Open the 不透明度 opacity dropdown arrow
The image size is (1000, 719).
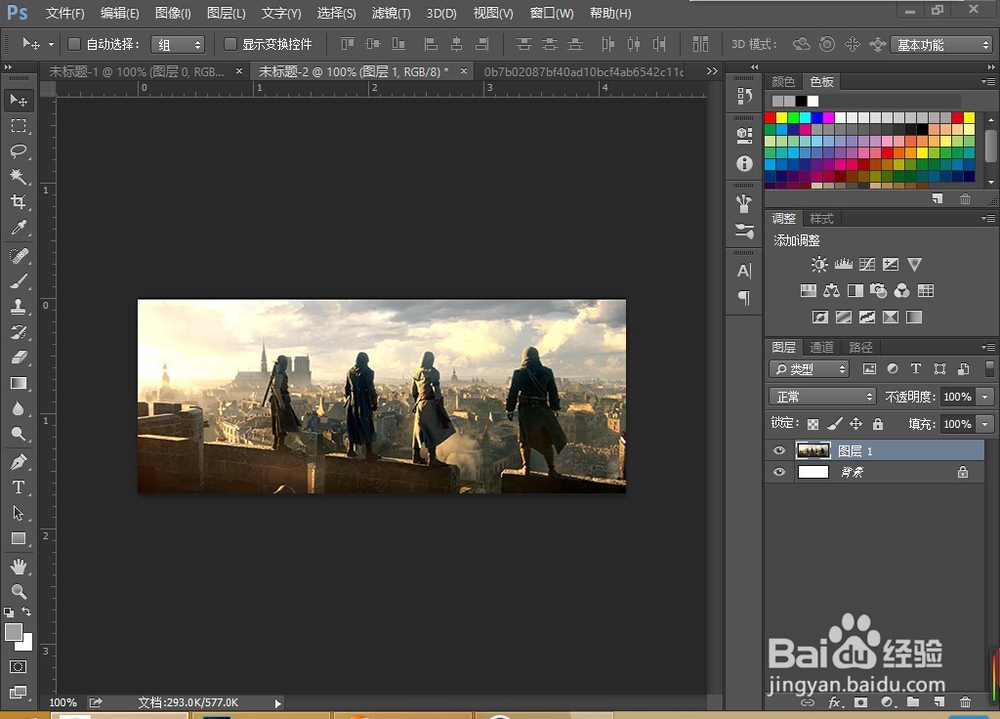click(985, 397)
